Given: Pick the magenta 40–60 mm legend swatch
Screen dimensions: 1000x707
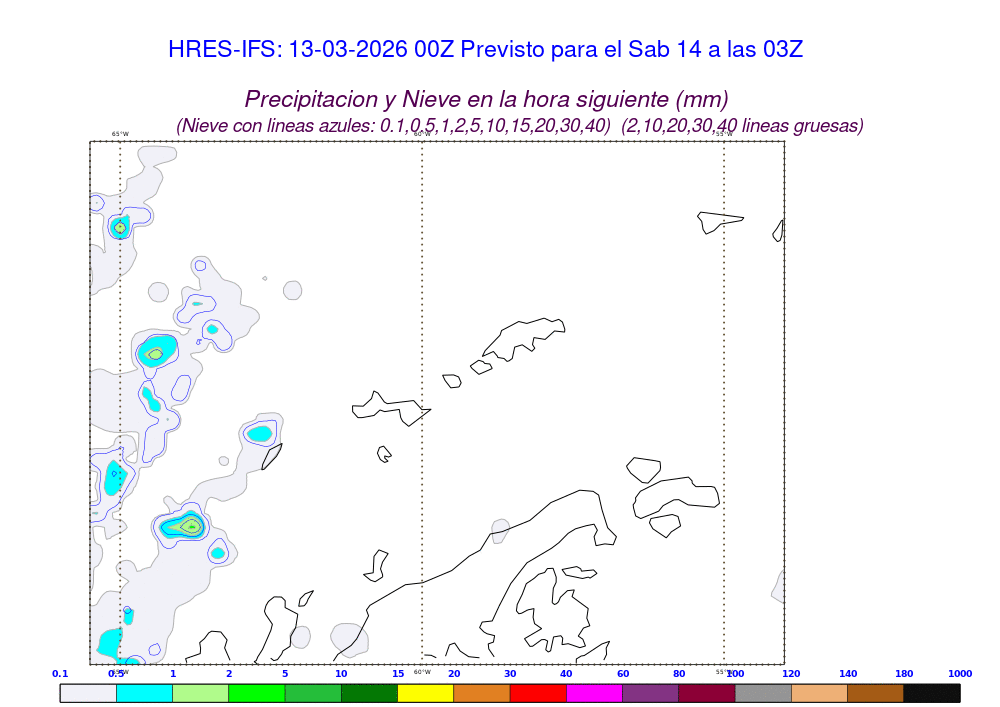Looking at the screenshot, I should coord(594,692).
